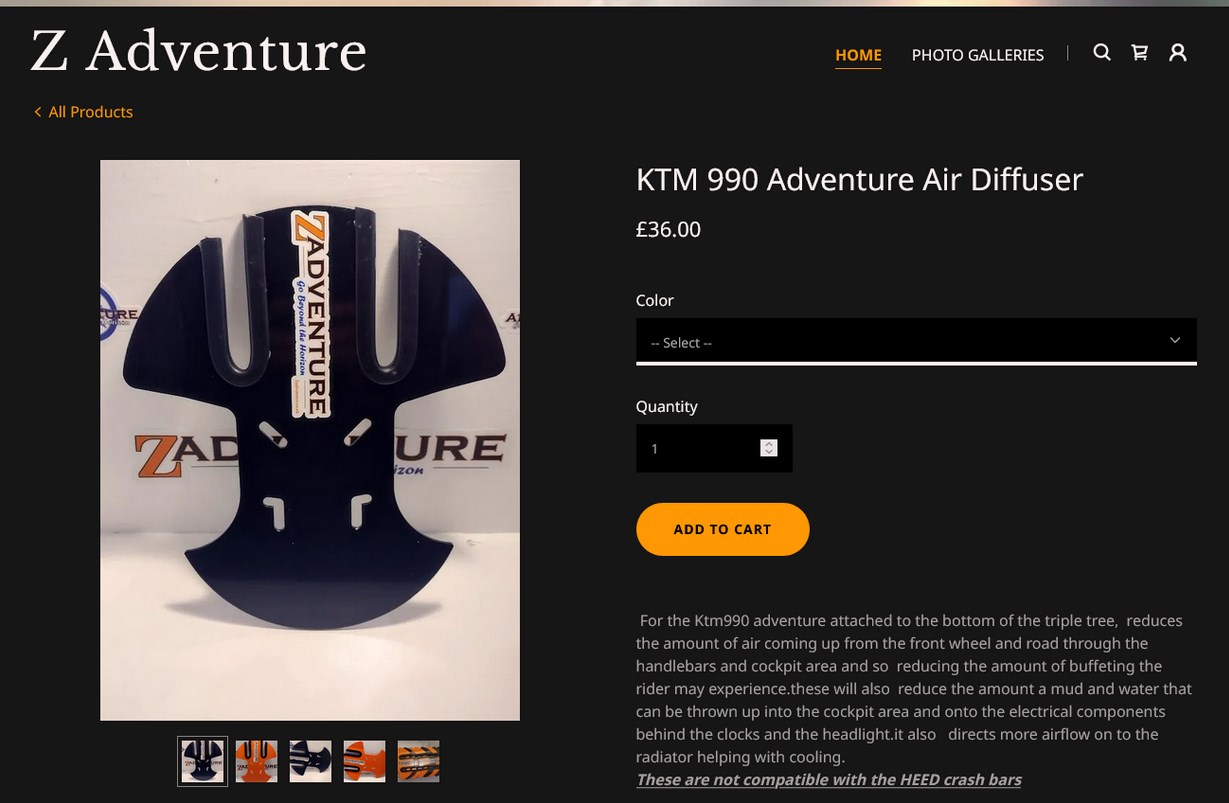Decrease quantity with the down stepper arrow
1229x803 pixels.
[x=768, y=452]
